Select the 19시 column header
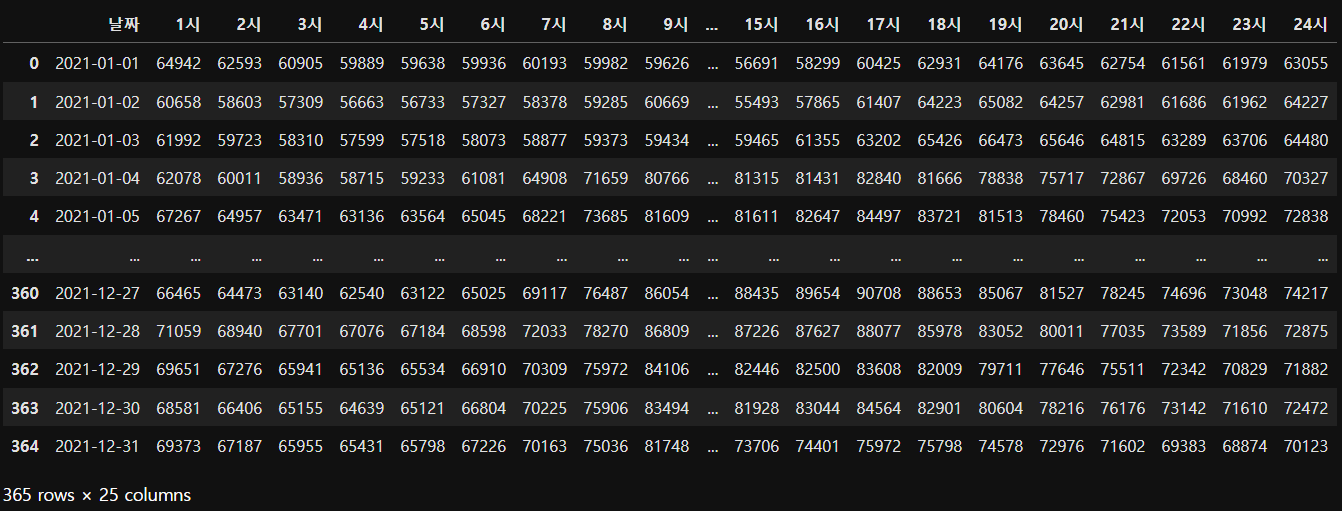 coord(1004,24)
